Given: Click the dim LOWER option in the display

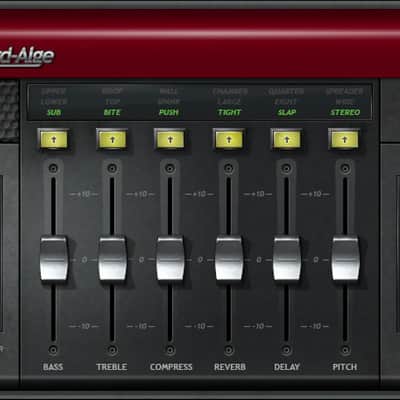Looking at the screenshot, I should click(54, 101).
